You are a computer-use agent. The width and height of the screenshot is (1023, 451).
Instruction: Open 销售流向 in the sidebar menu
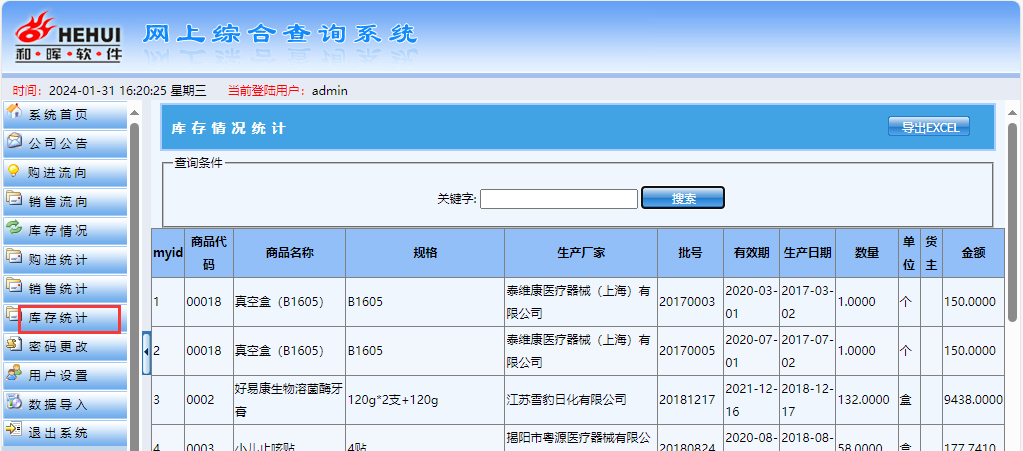point(58,202)
